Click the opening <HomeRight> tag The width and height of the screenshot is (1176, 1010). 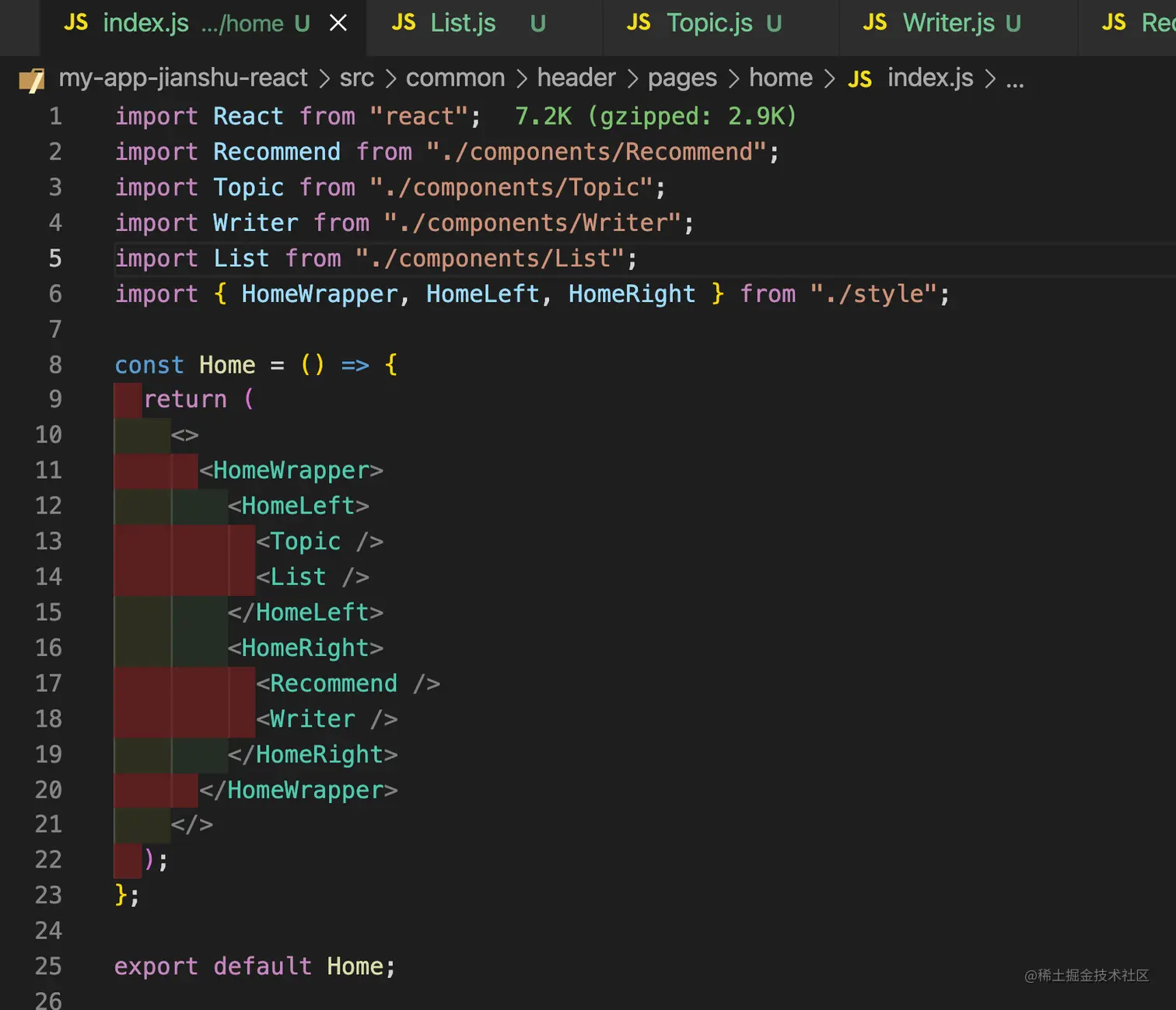[x=306, y=648]
